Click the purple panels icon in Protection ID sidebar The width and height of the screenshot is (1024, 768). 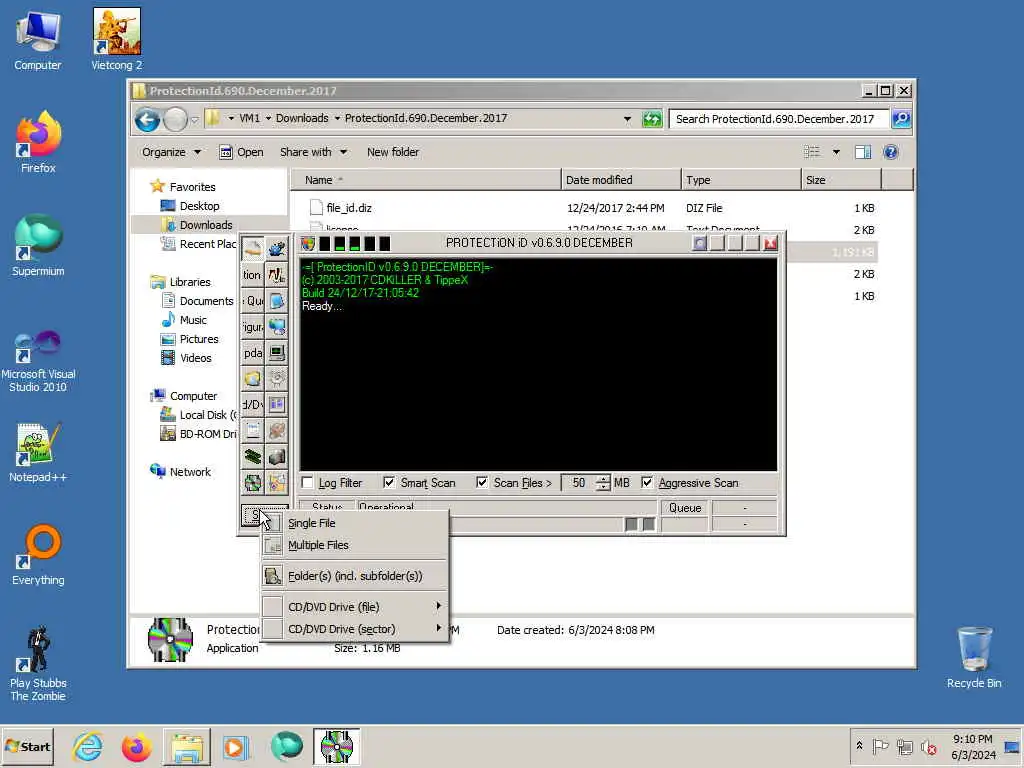pos(277,404)
